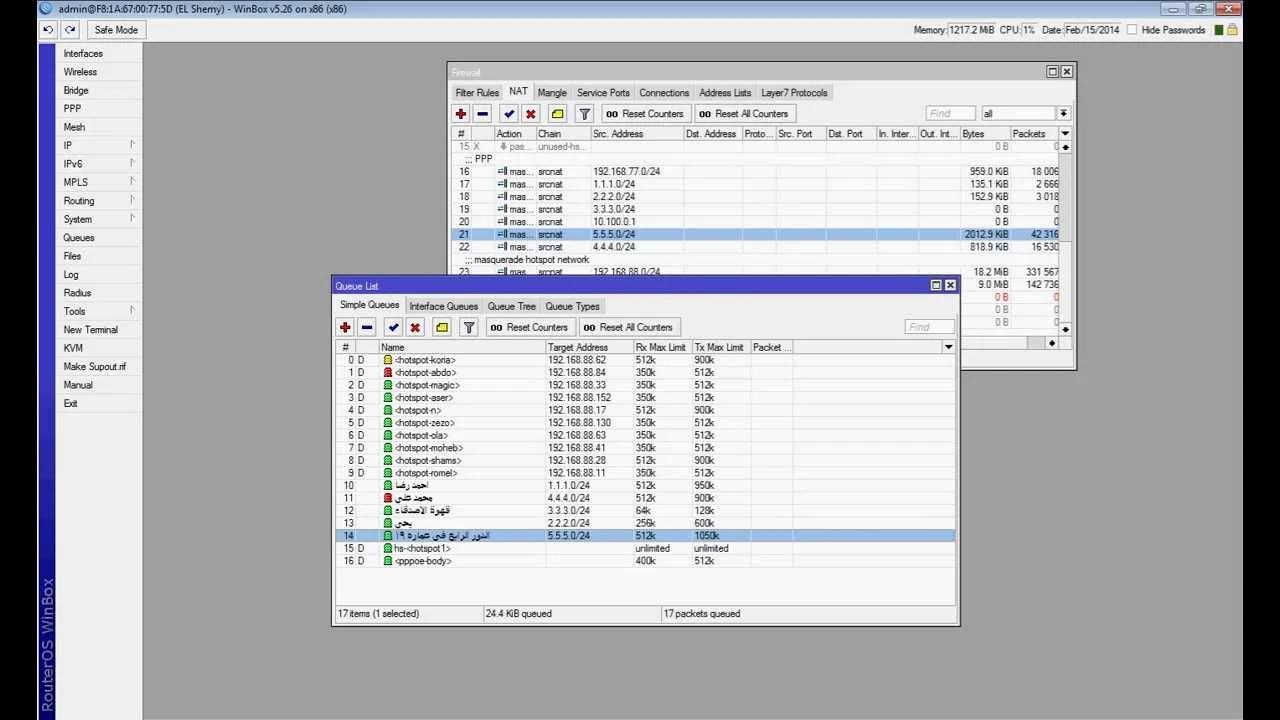Open the Mangle tab in Firewall
Image resolution: width=1280 pixels, height=720 pixels.
tap(552, 93)
